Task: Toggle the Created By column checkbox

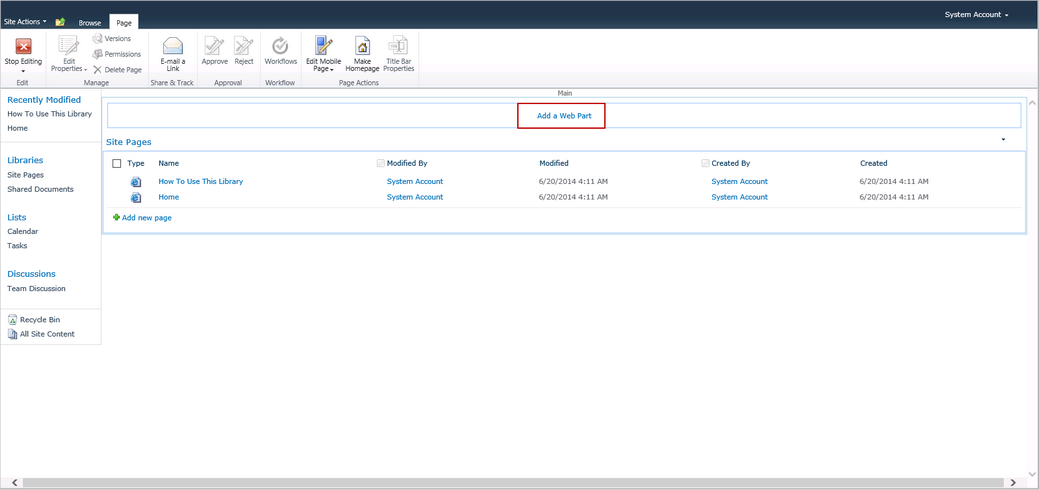Action: click(705, 163)
